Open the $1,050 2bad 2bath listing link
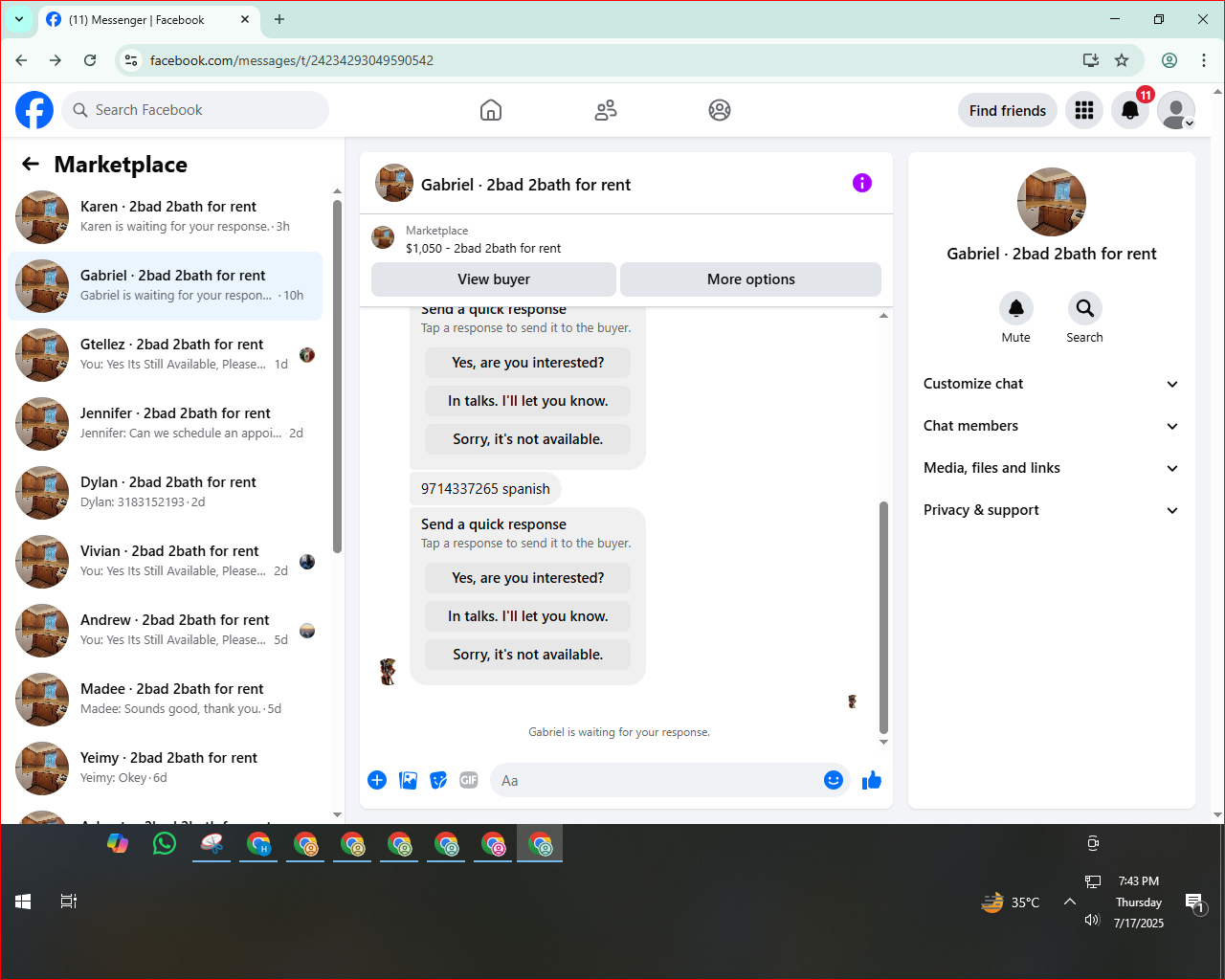The image size is (1225, 980). pyautogui.click(x=483, y=248)
